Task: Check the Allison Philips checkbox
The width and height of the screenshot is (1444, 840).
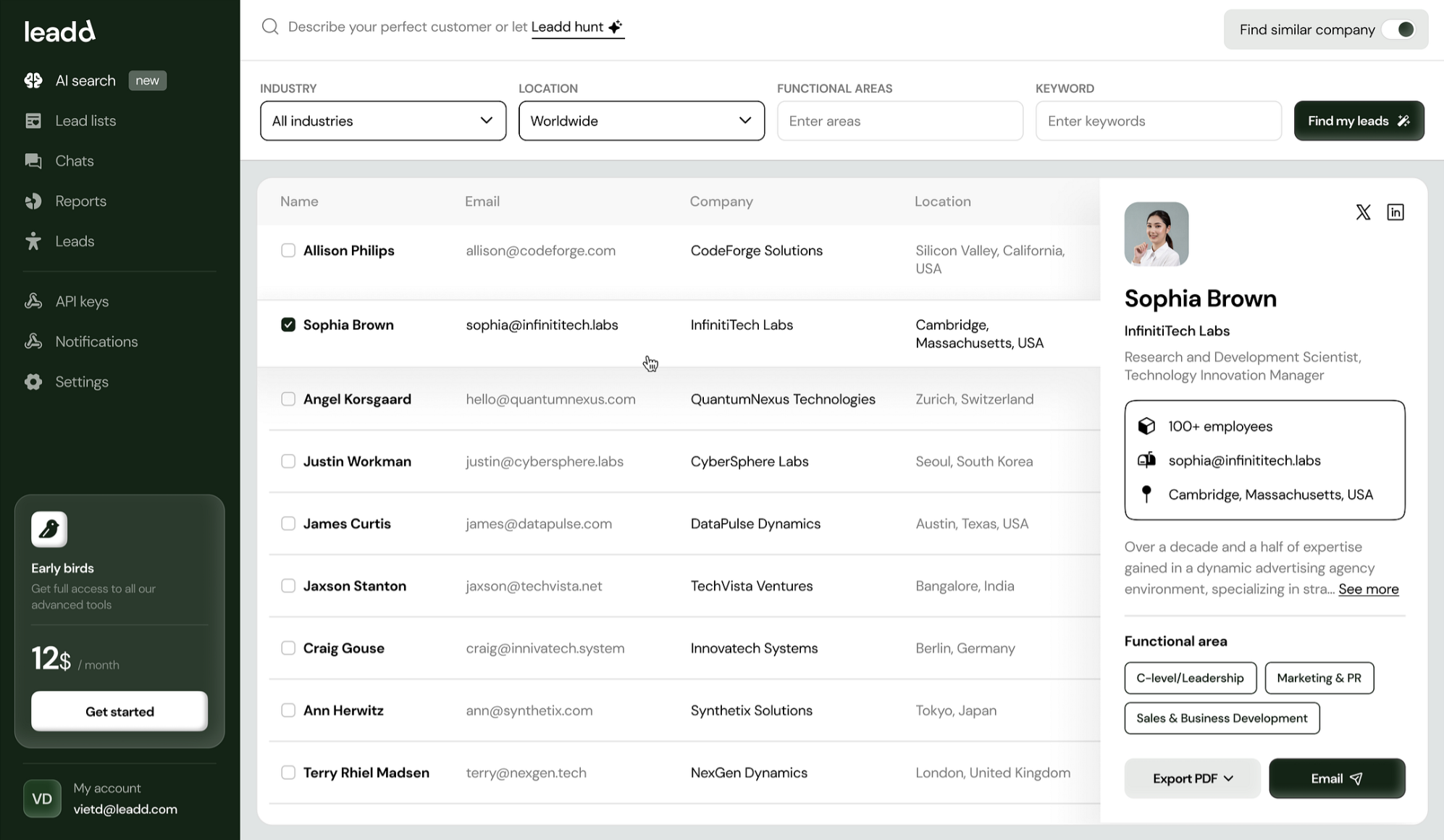Action: pyautogui.click(x=288, y=251)
